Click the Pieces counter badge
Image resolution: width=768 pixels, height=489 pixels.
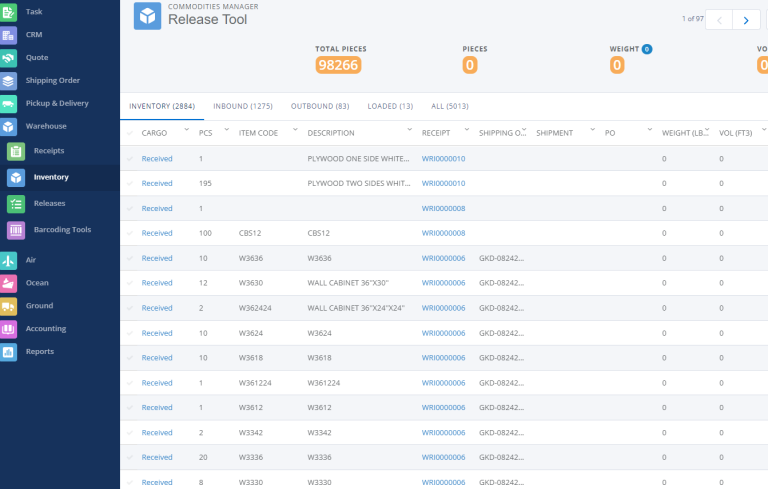(x=470, y=65)
